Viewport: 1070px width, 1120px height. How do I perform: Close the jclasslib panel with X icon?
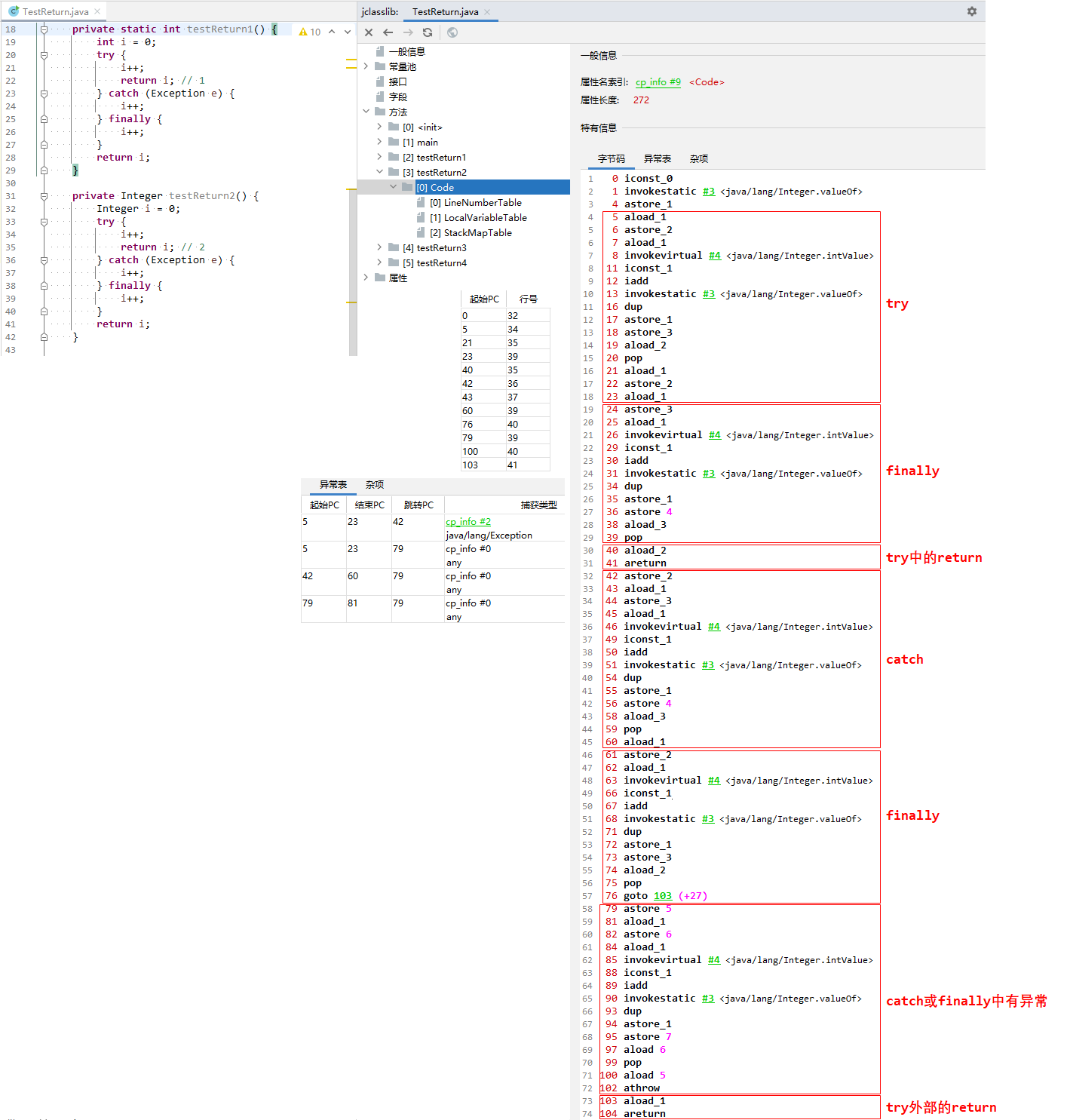click(x=369, y=32)
